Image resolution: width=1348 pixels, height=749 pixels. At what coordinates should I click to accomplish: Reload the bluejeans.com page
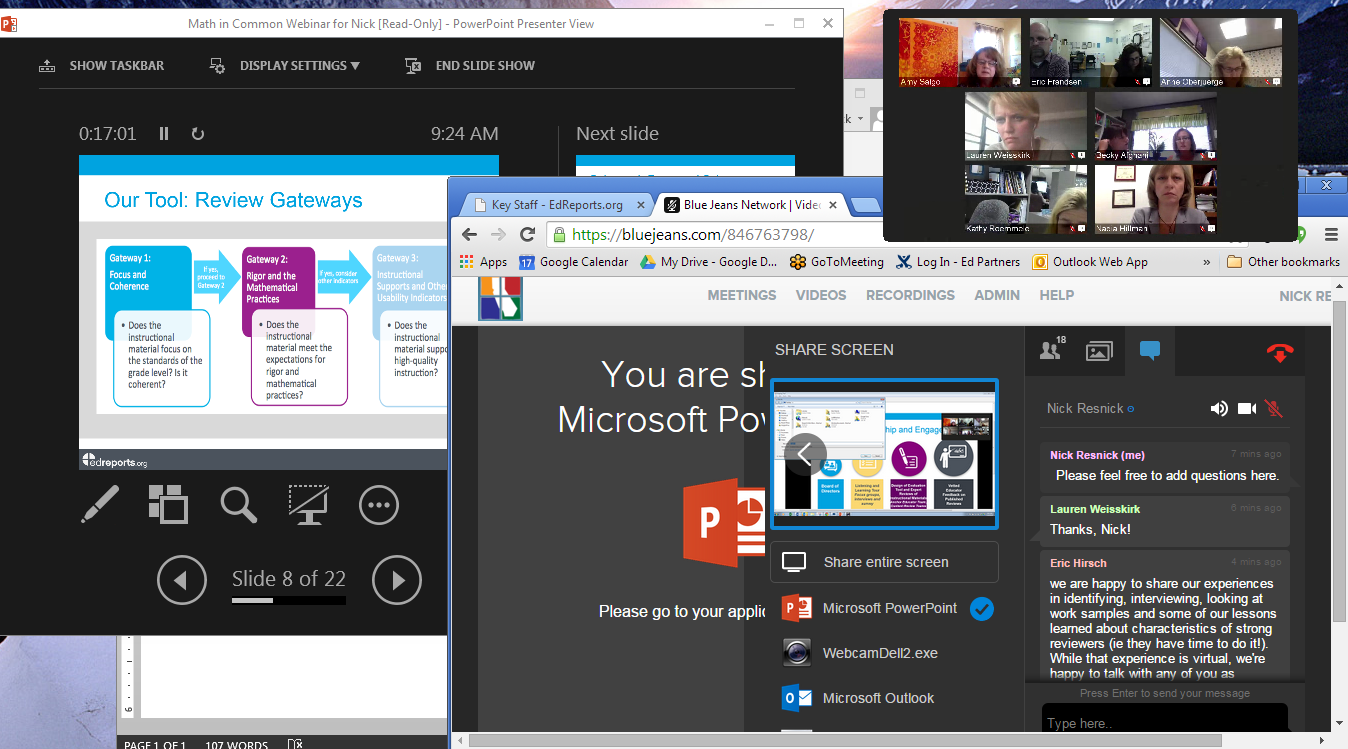pyautogui.click(x=528, y=235)
